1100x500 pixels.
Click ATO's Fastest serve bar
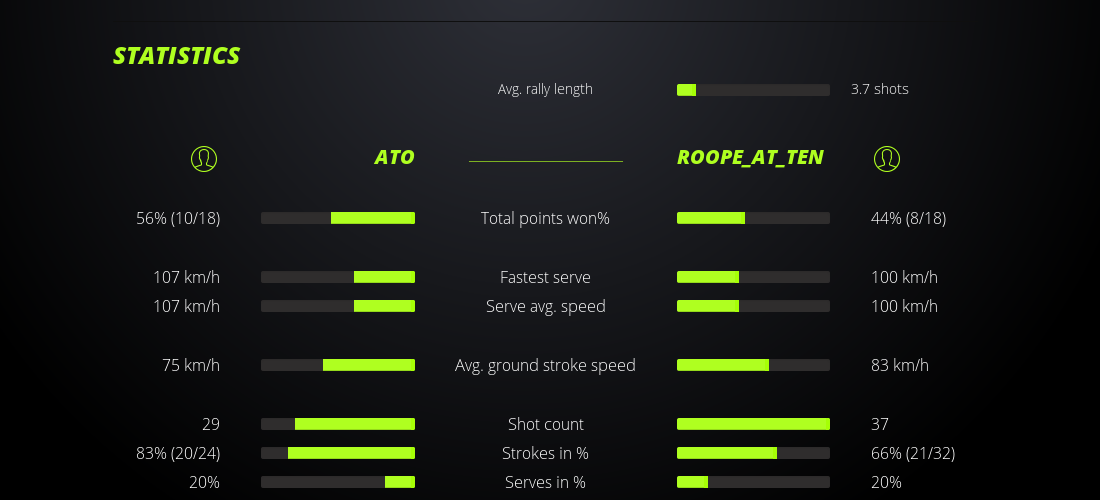point(338,277)
